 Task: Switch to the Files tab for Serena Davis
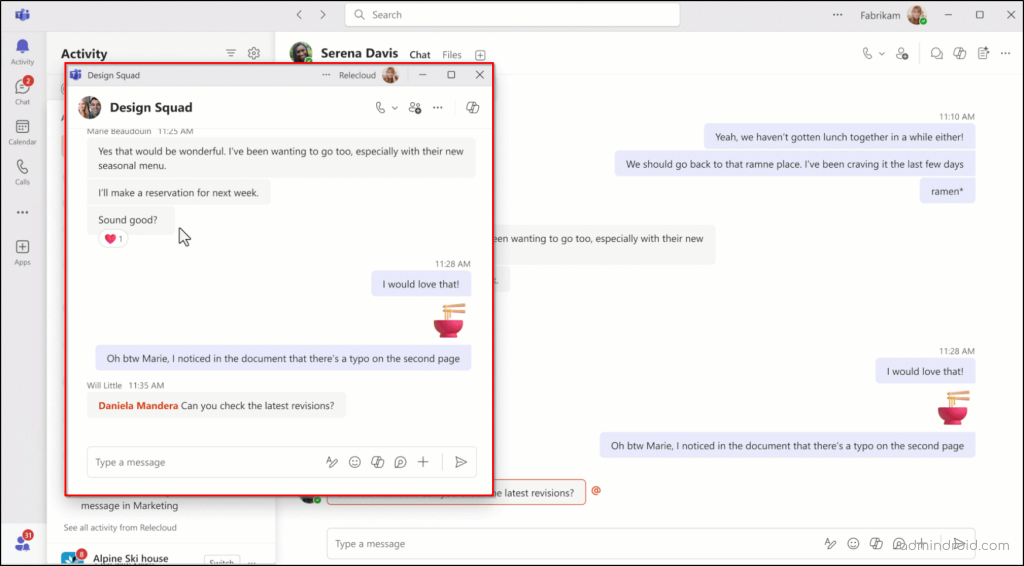coord(451,55)
